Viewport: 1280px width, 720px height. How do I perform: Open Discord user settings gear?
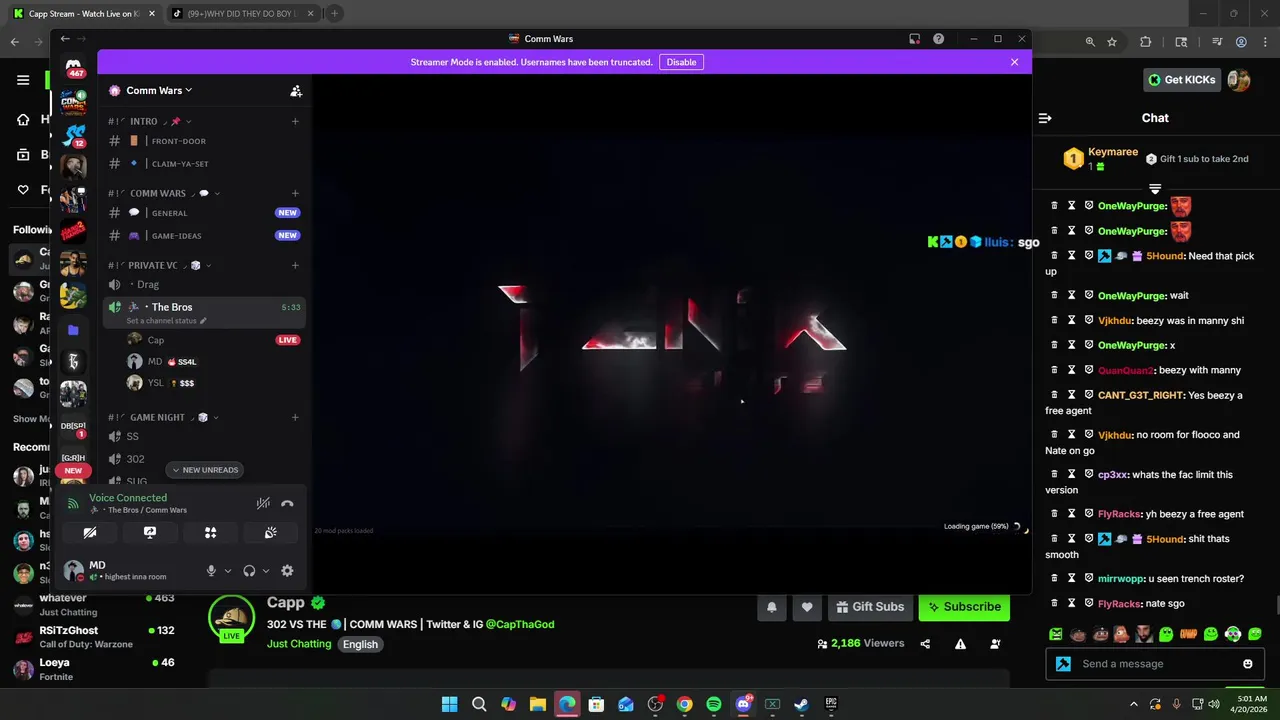287,571
